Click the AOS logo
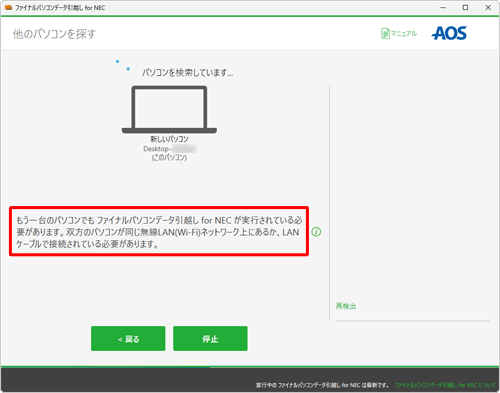This screenshot has width=500, height=393. click(449, 33)
